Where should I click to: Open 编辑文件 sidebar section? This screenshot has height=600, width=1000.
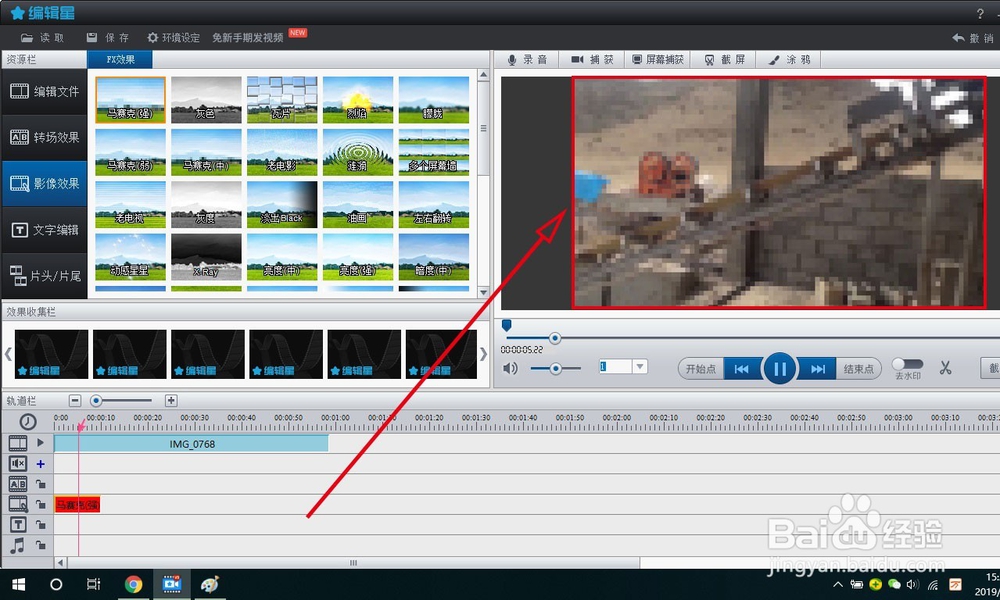(x=44, y=92)
